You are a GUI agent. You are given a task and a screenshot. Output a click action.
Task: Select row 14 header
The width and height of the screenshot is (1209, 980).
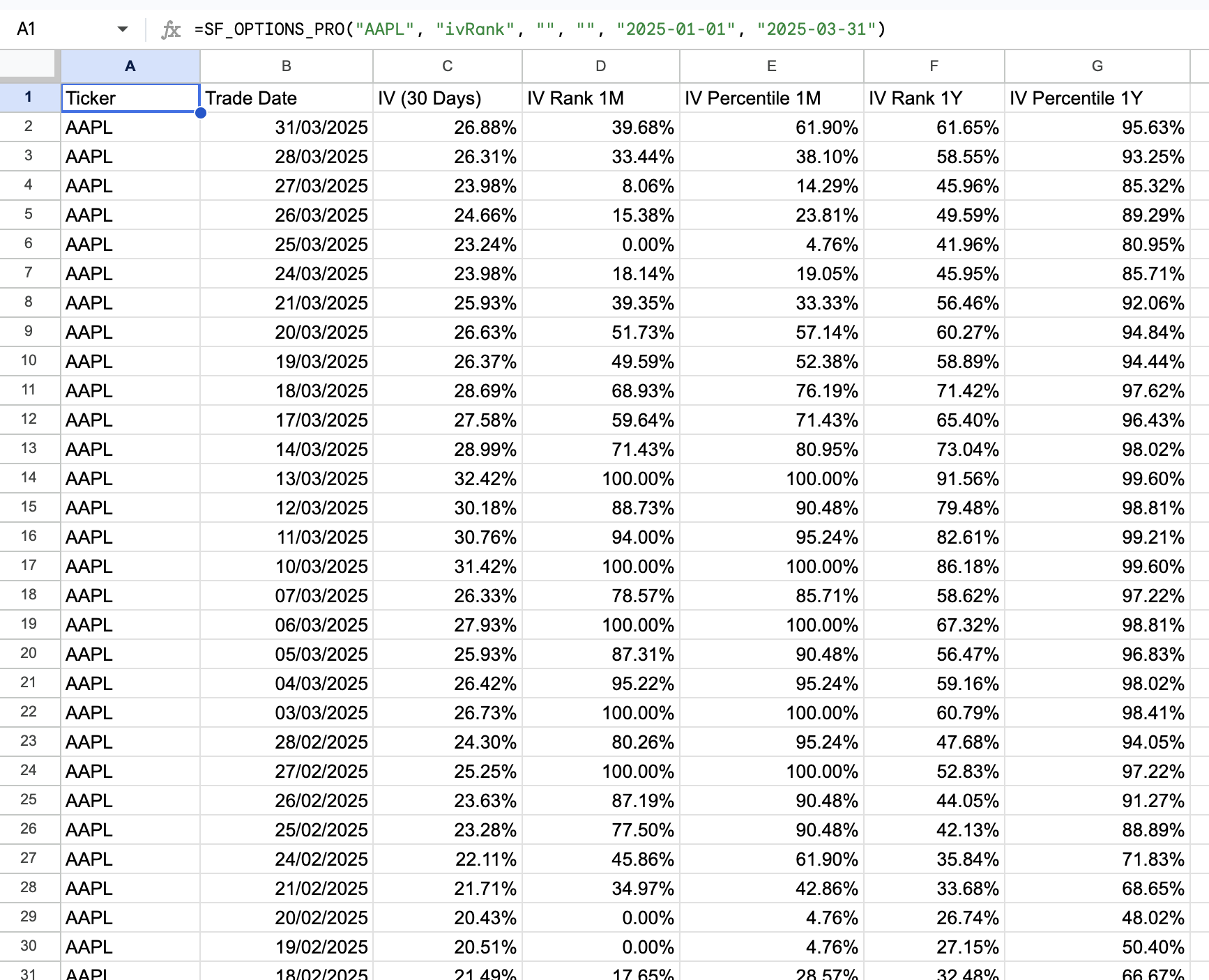(x=29, y=477)
